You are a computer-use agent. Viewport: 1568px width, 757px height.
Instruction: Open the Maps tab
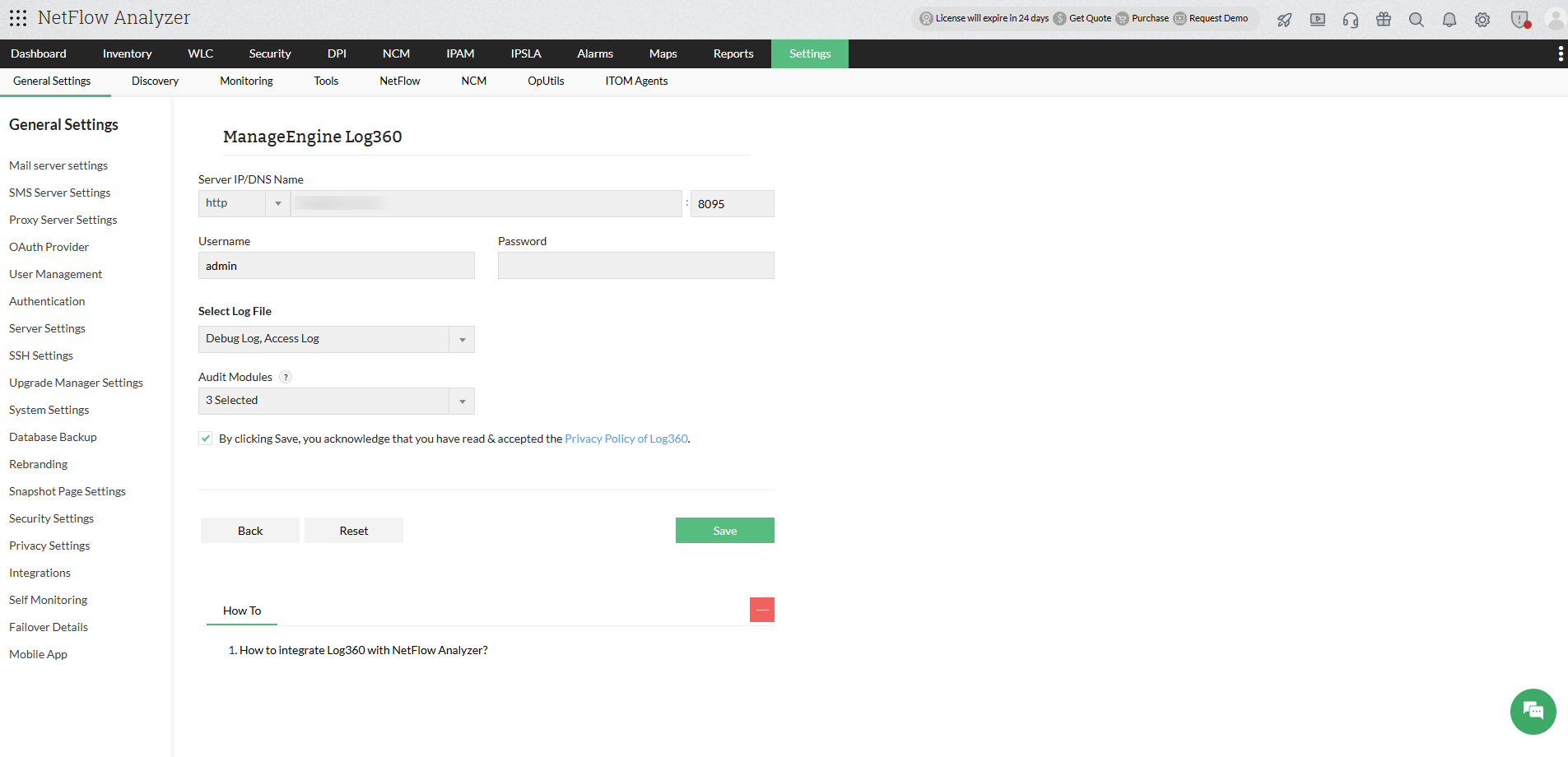[663, 53]
